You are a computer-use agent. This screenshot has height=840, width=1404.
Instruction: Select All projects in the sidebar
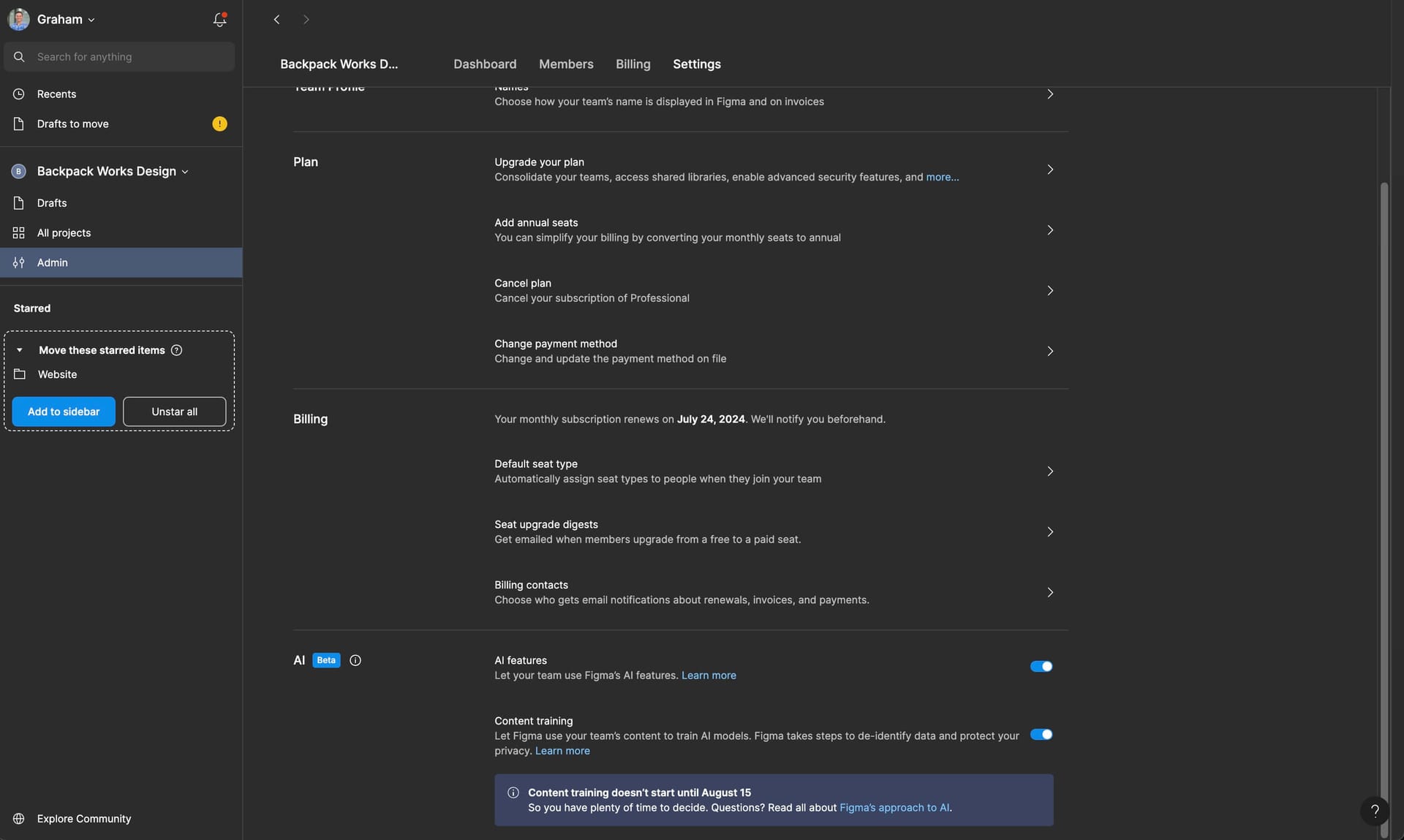64,232
